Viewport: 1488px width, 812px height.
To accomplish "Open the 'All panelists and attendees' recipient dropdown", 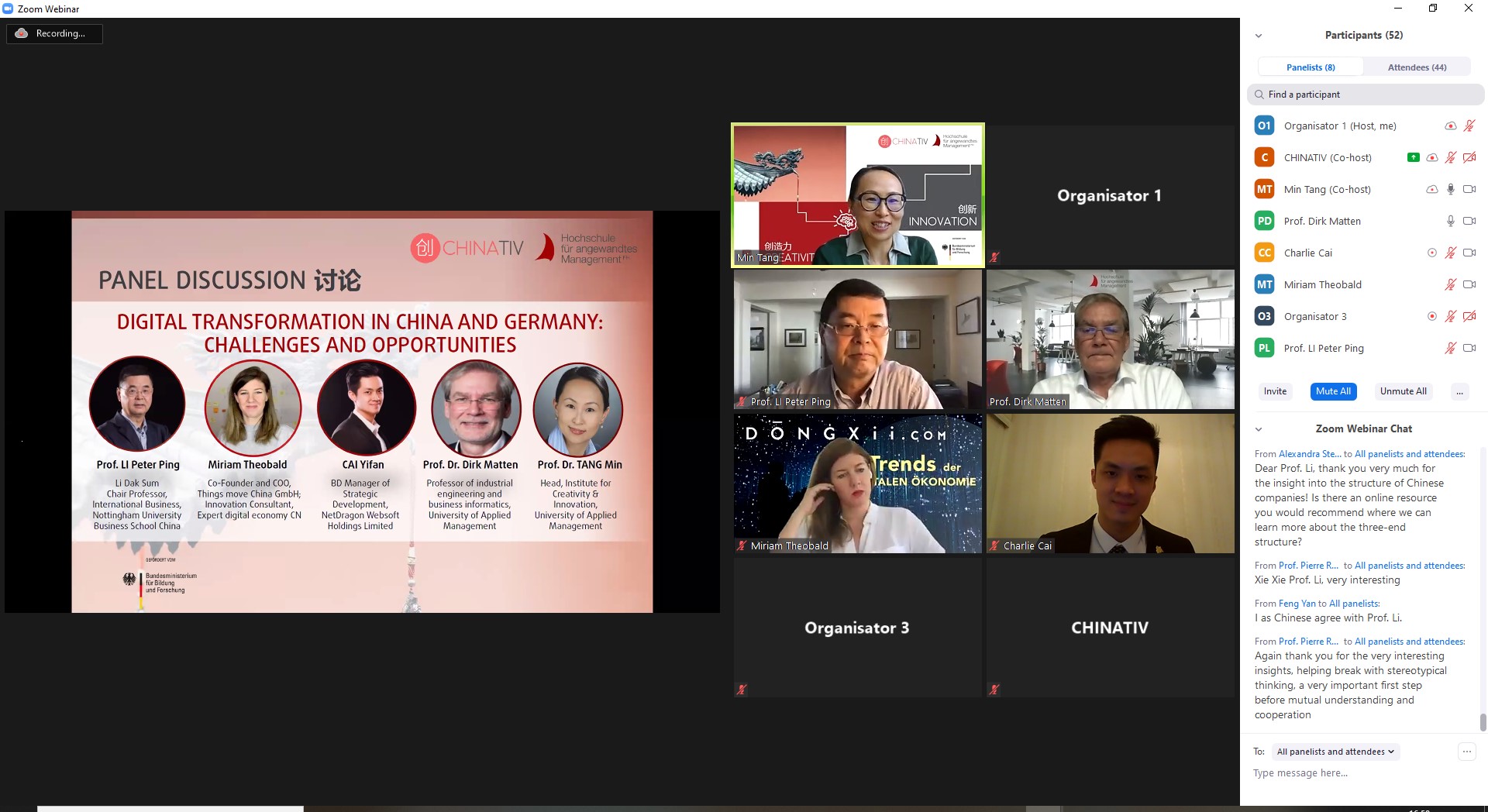I will [1335, 752].
